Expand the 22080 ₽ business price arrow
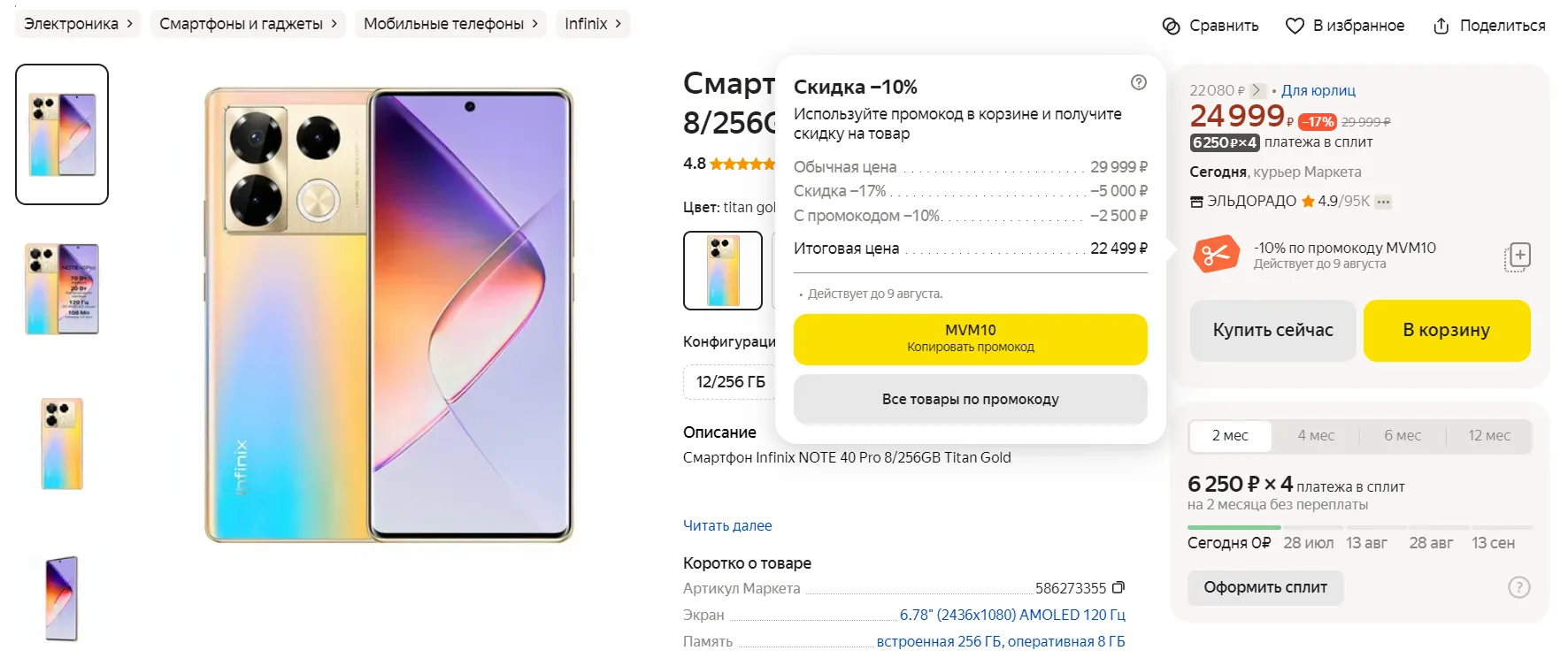Viewport: 1568px width, 658px height. click(x=1257, y=90)
